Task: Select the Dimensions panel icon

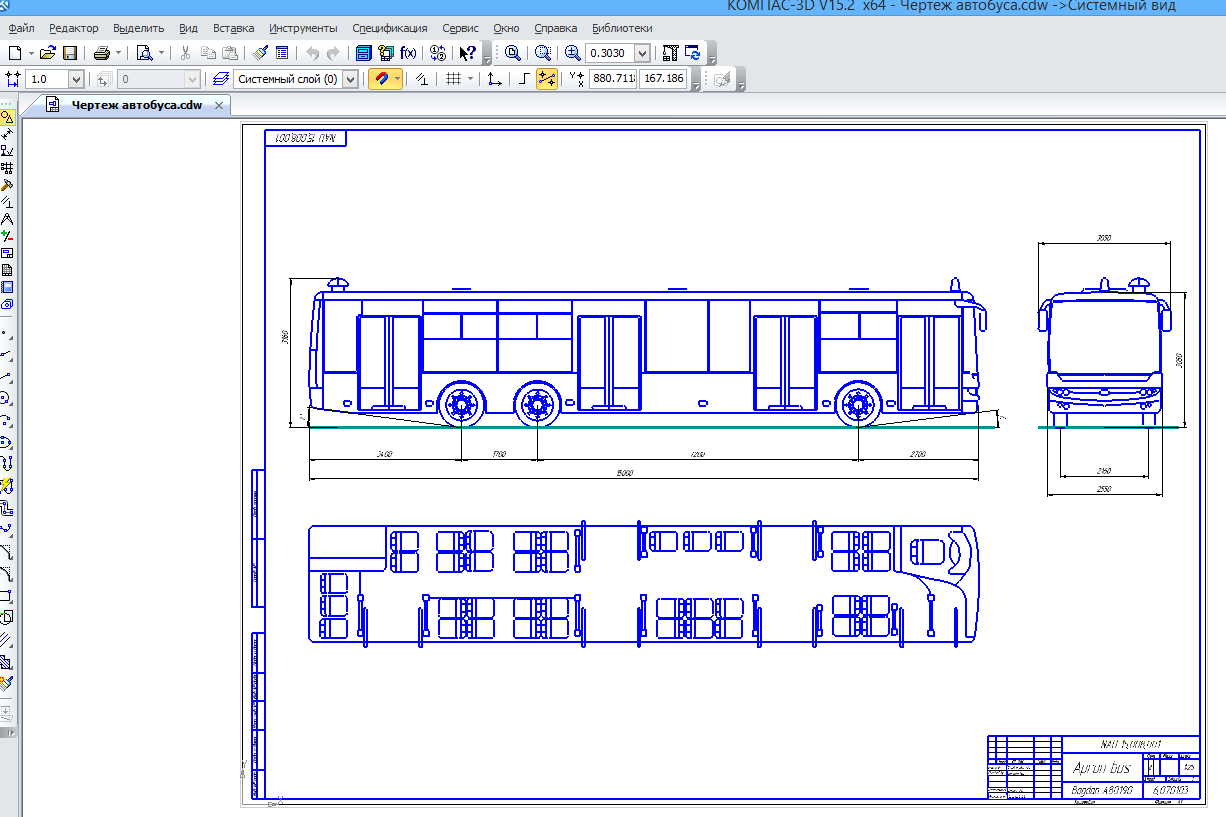Action: tap(7, 134)
